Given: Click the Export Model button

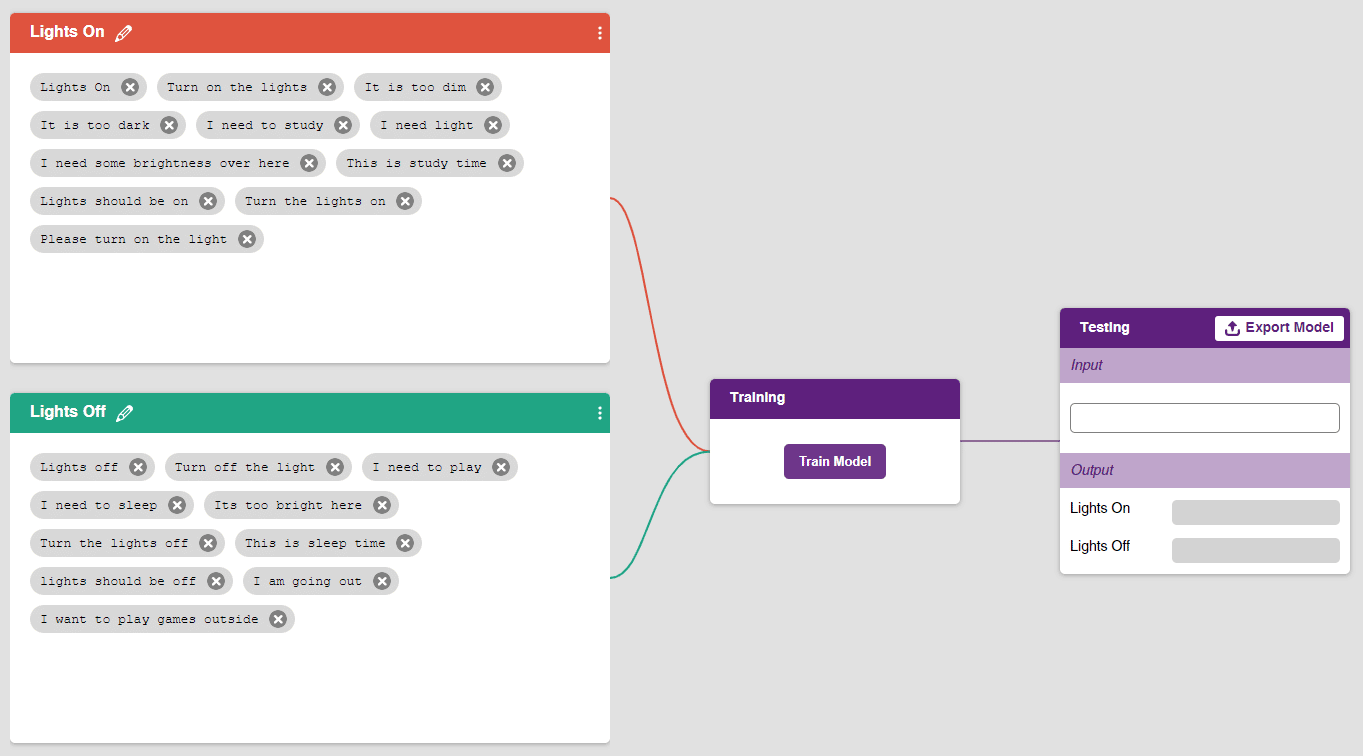Looking at the screenshot, I should pos(1279,328).
